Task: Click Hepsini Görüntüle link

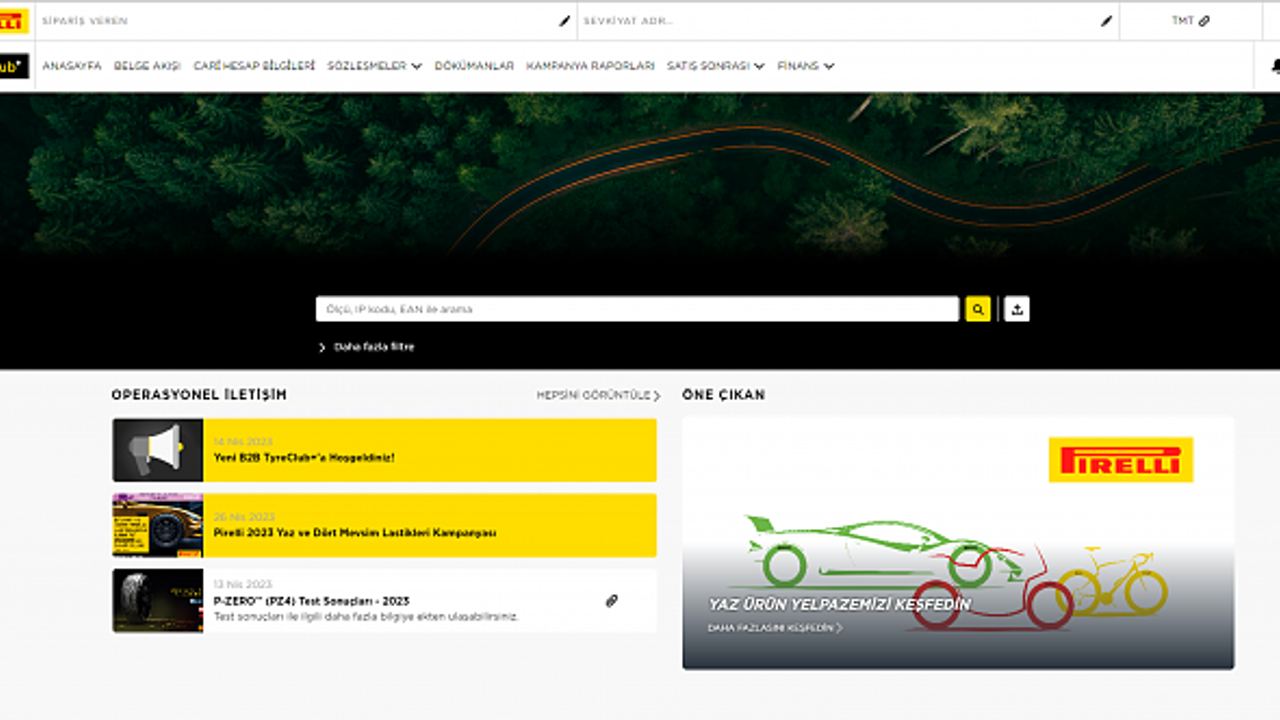Action: pyautogui.click(x=598, y=396)
